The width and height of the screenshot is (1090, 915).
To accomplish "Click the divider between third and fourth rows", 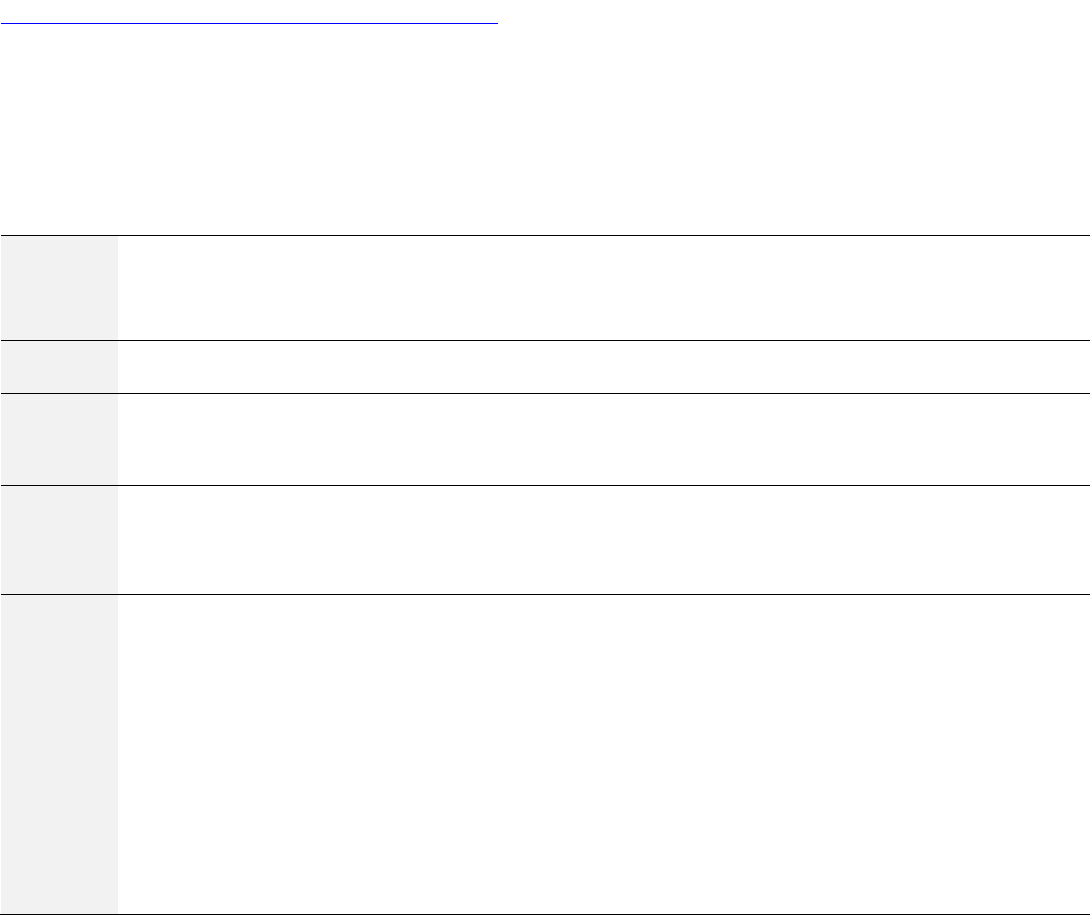I will [544, 485].
